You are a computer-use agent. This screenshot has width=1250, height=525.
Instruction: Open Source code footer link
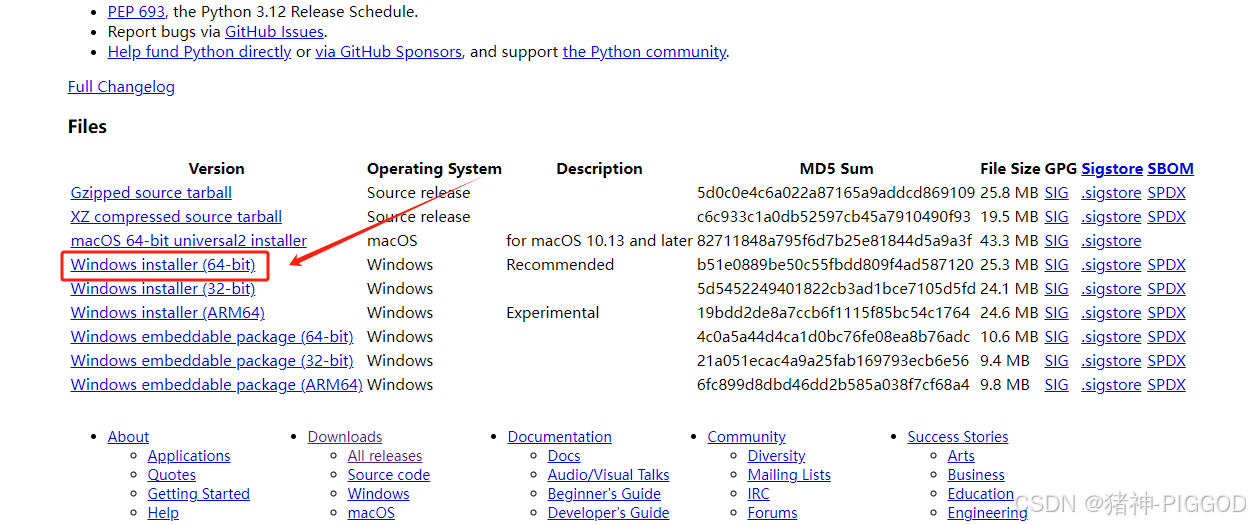(389, 475)
